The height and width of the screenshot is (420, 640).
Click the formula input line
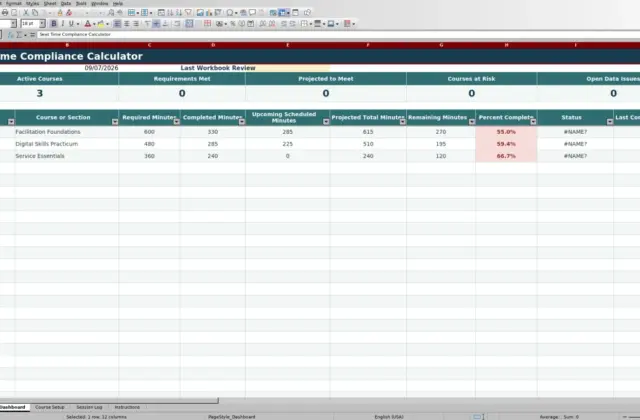[x=339, y=35]
